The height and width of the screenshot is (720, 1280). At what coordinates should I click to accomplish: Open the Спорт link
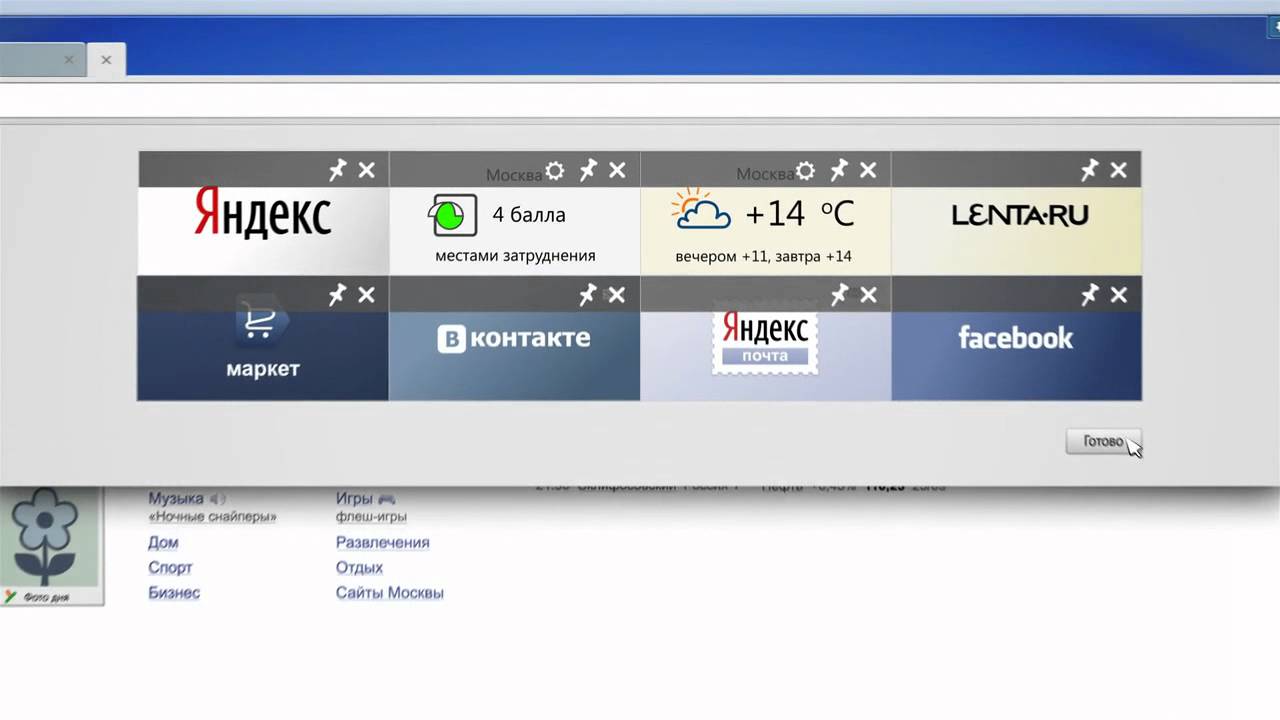coord(170,567)
